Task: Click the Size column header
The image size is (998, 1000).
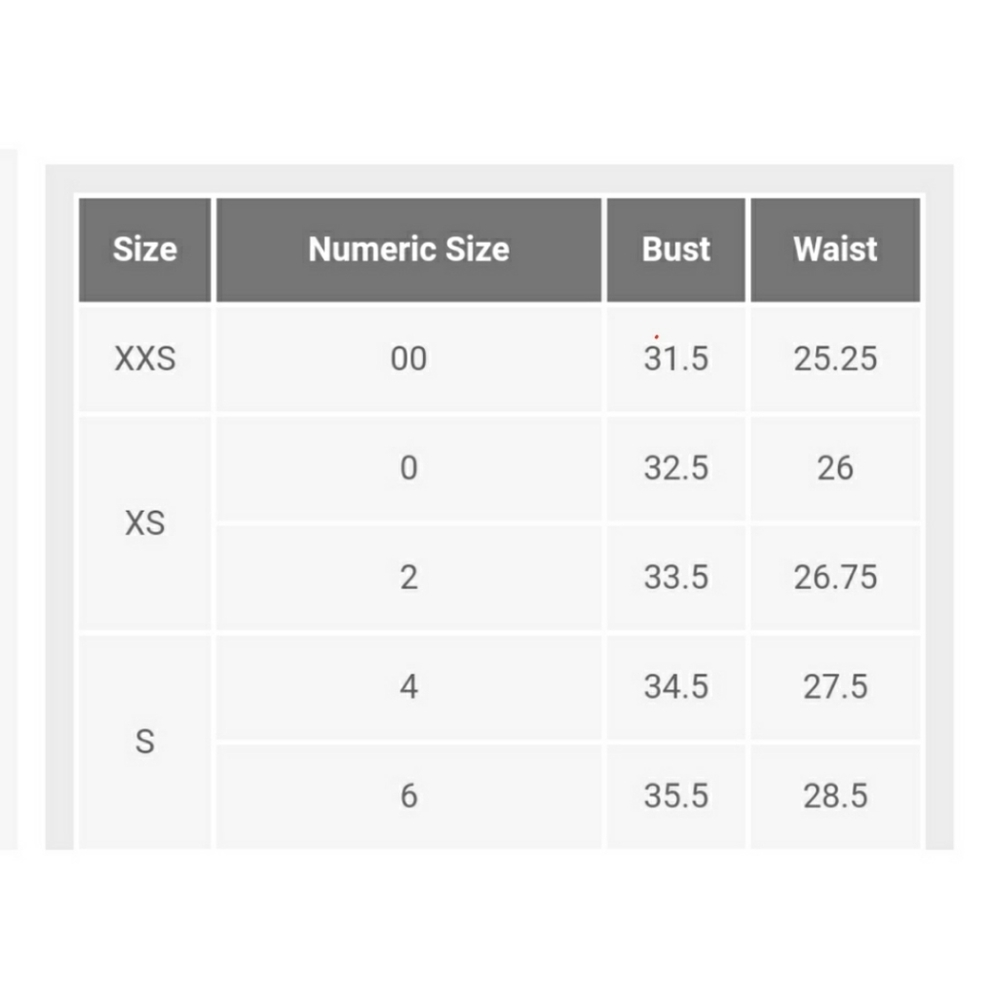Action: click(145, 249)
